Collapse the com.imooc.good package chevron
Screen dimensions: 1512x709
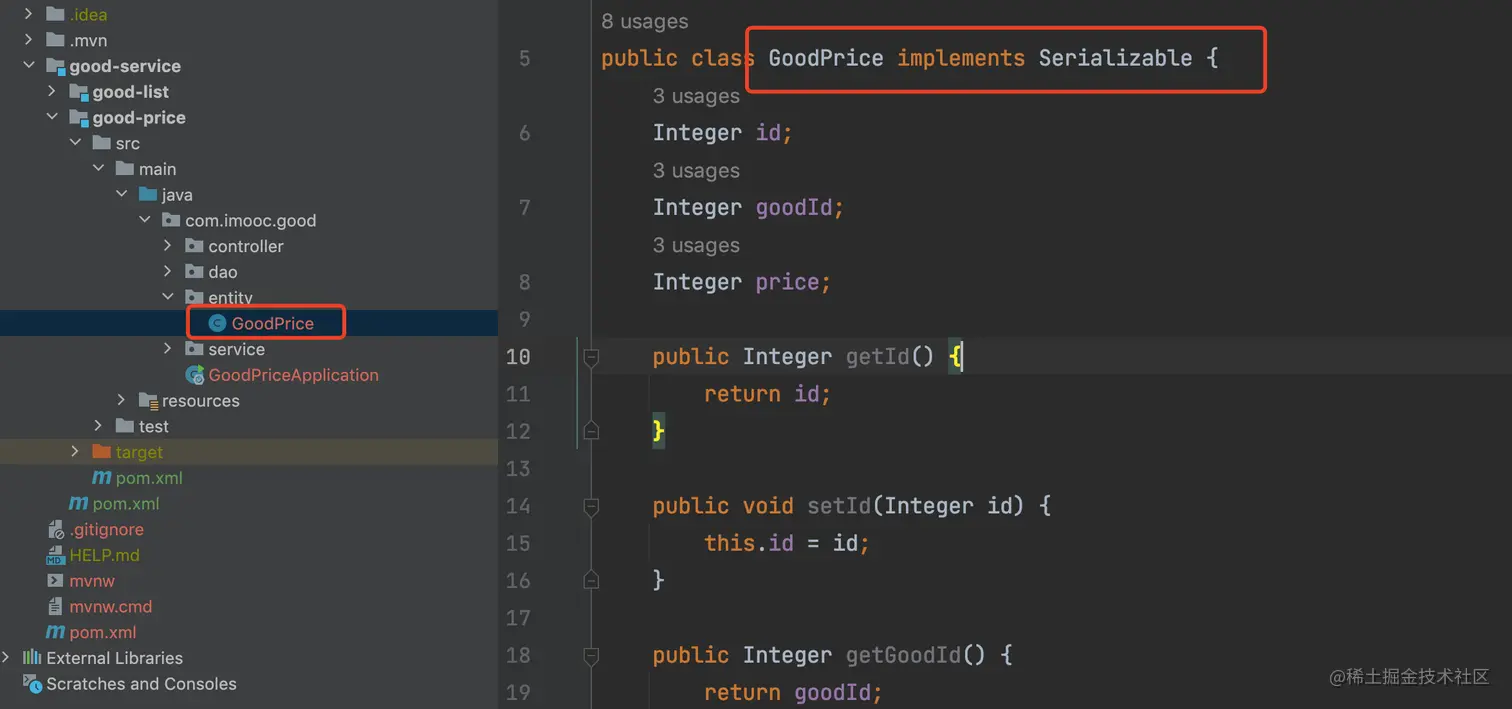pyautogui.click(x=144, y=220)
